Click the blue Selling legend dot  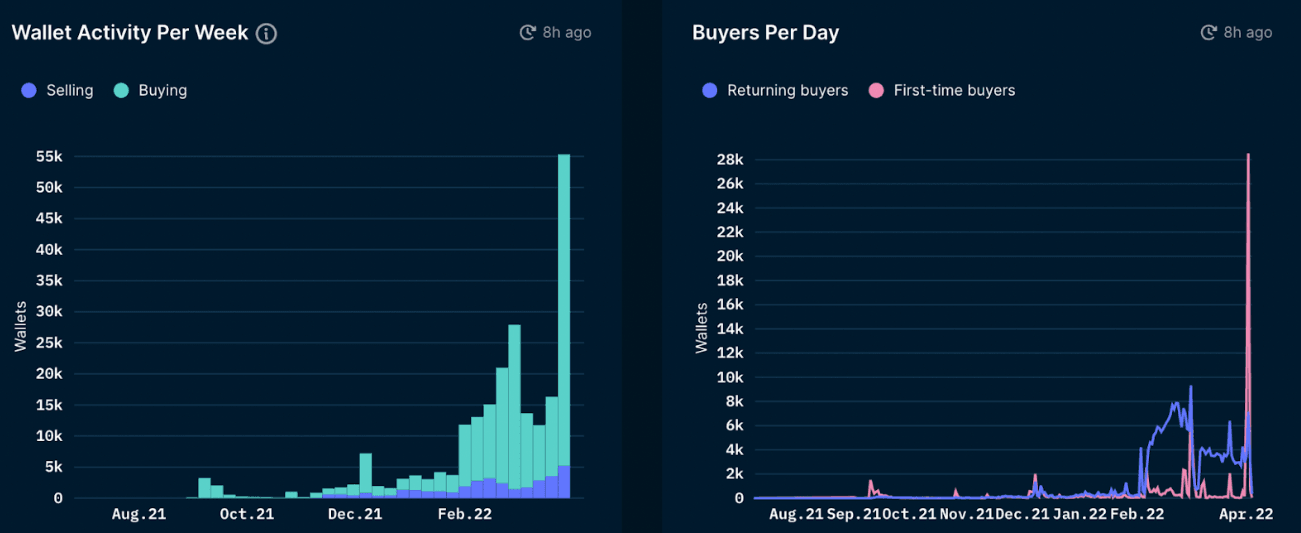pyautogui.click(x=29, y=90)
